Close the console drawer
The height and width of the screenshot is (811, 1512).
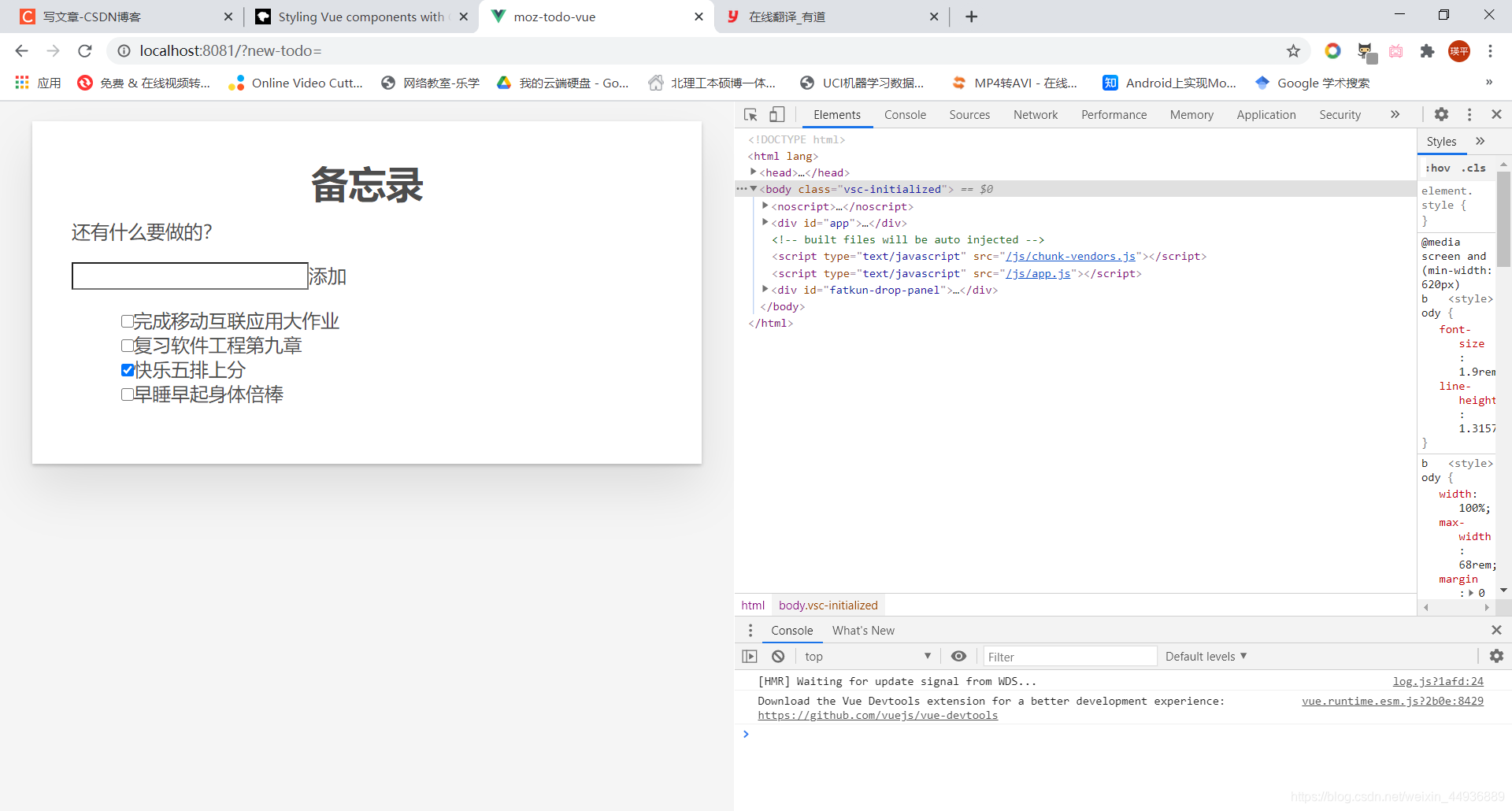point(1496,630)
